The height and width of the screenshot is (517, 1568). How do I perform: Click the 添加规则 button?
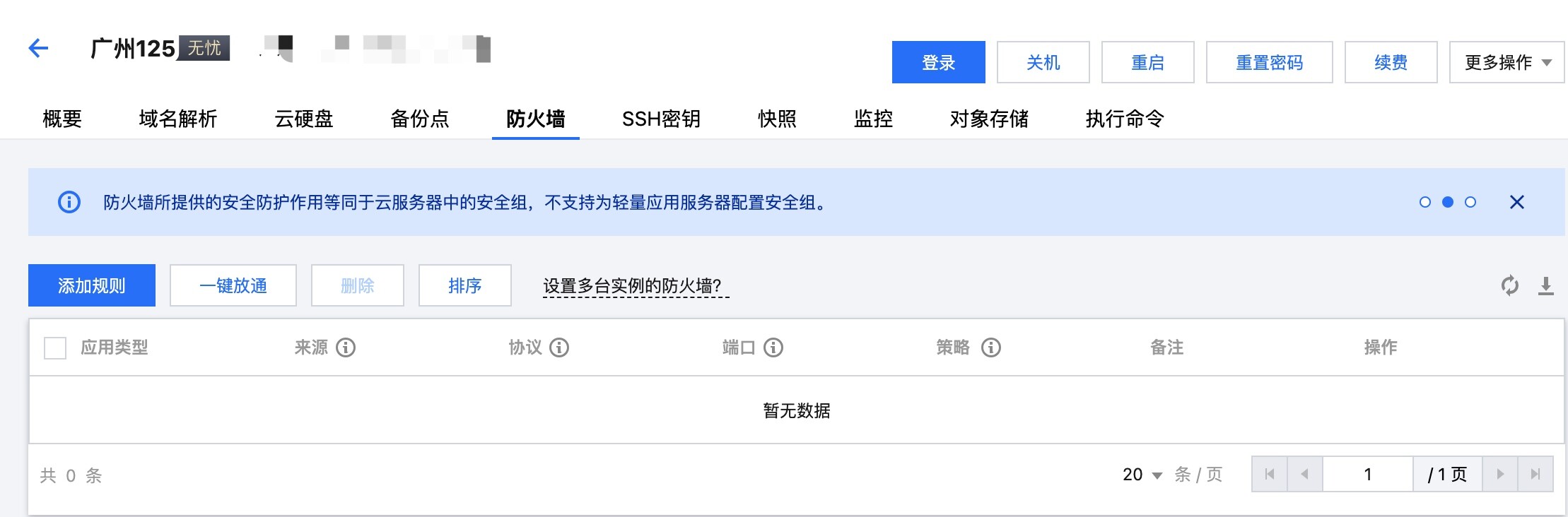[x=92, y=285]
